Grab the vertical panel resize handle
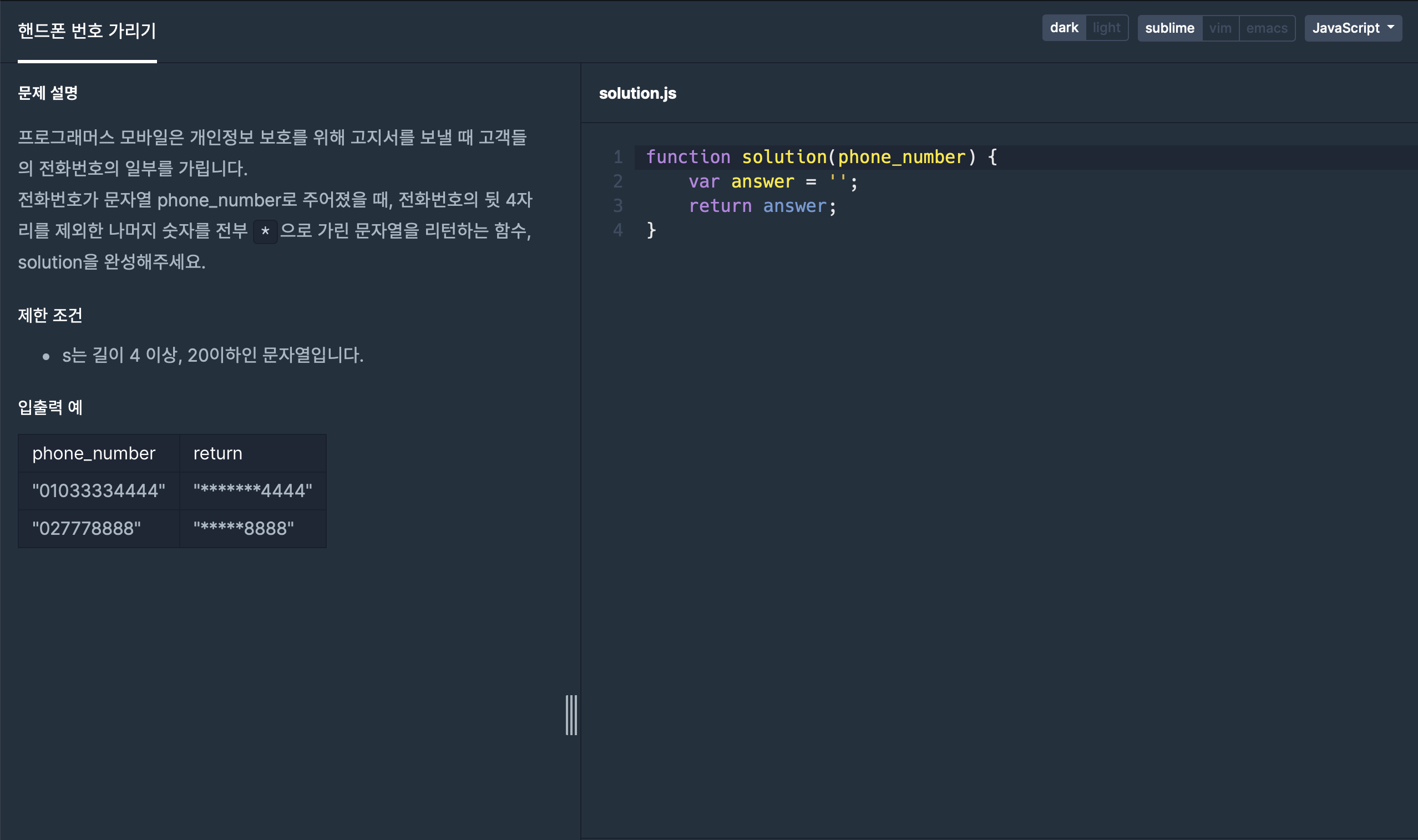 pyautogui.click(x=571, y=715)
